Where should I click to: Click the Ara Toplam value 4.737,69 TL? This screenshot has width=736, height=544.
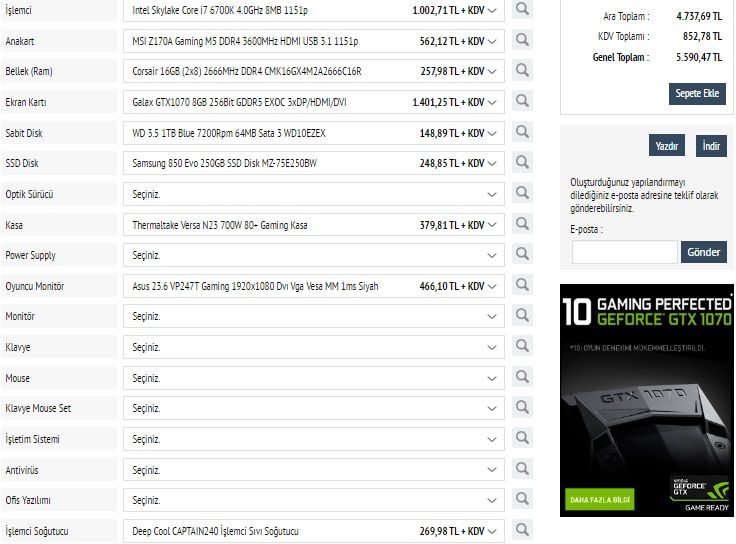pos(699,16)
